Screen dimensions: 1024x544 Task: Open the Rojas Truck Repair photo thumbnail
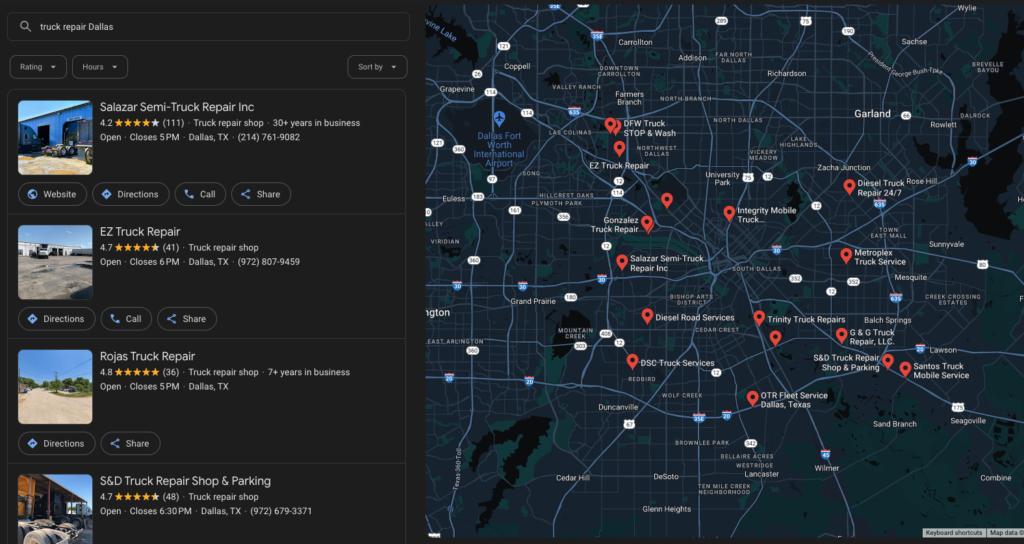coord(55,387)
